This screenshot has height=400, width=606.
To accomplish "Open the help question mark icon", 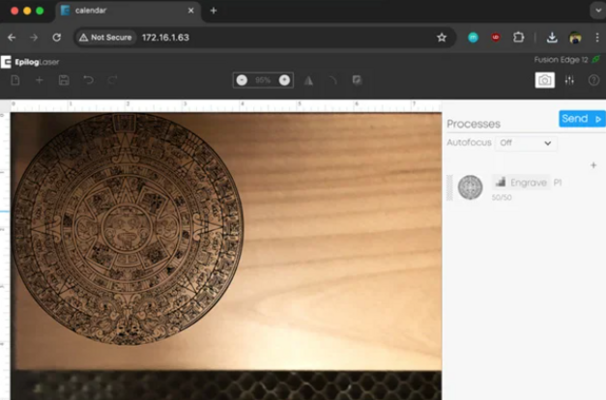I will coord(594,80).
